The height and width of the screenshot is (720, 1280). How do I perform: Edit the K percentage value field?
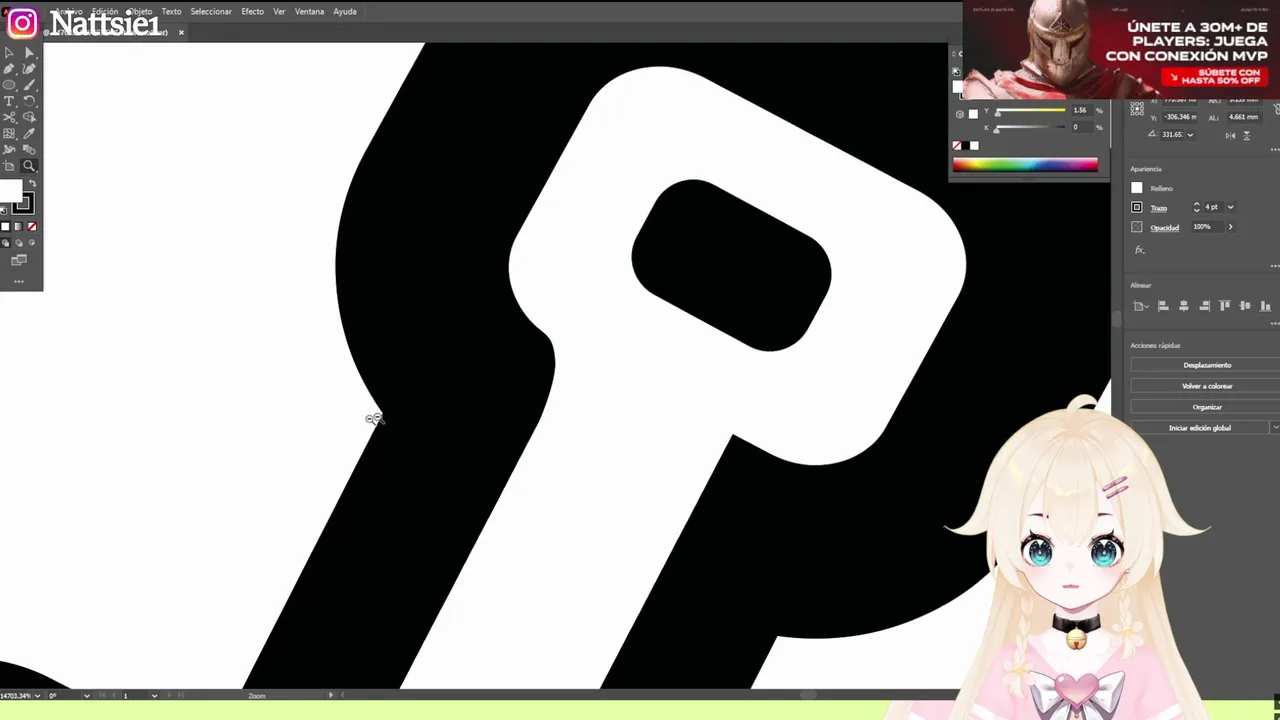click(1082, 127)
